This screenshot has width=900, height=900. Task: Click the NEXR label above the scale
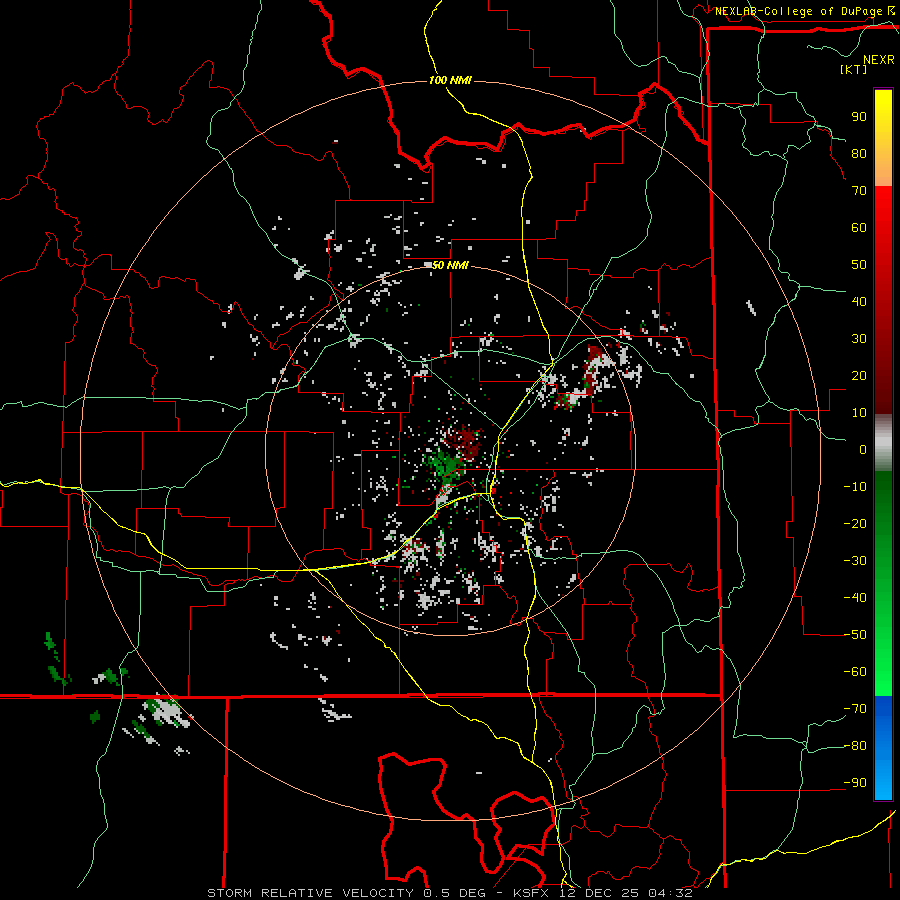click(878, 60)
